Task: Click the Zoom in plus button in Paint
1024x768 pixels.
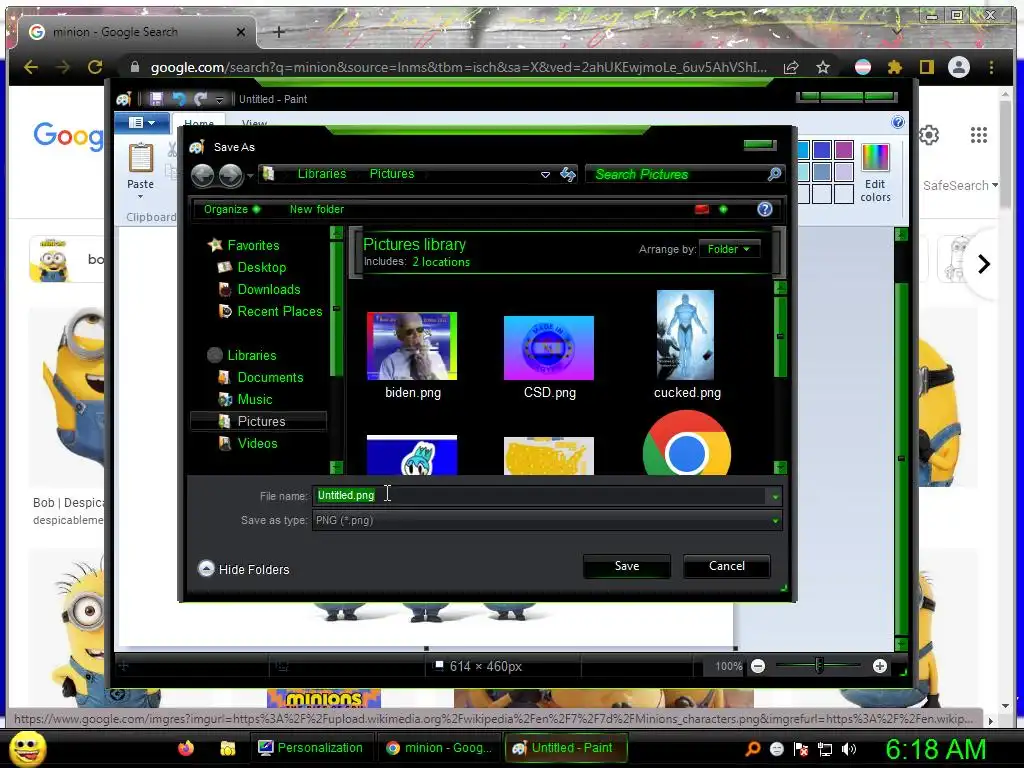Action: click(880, 666)
